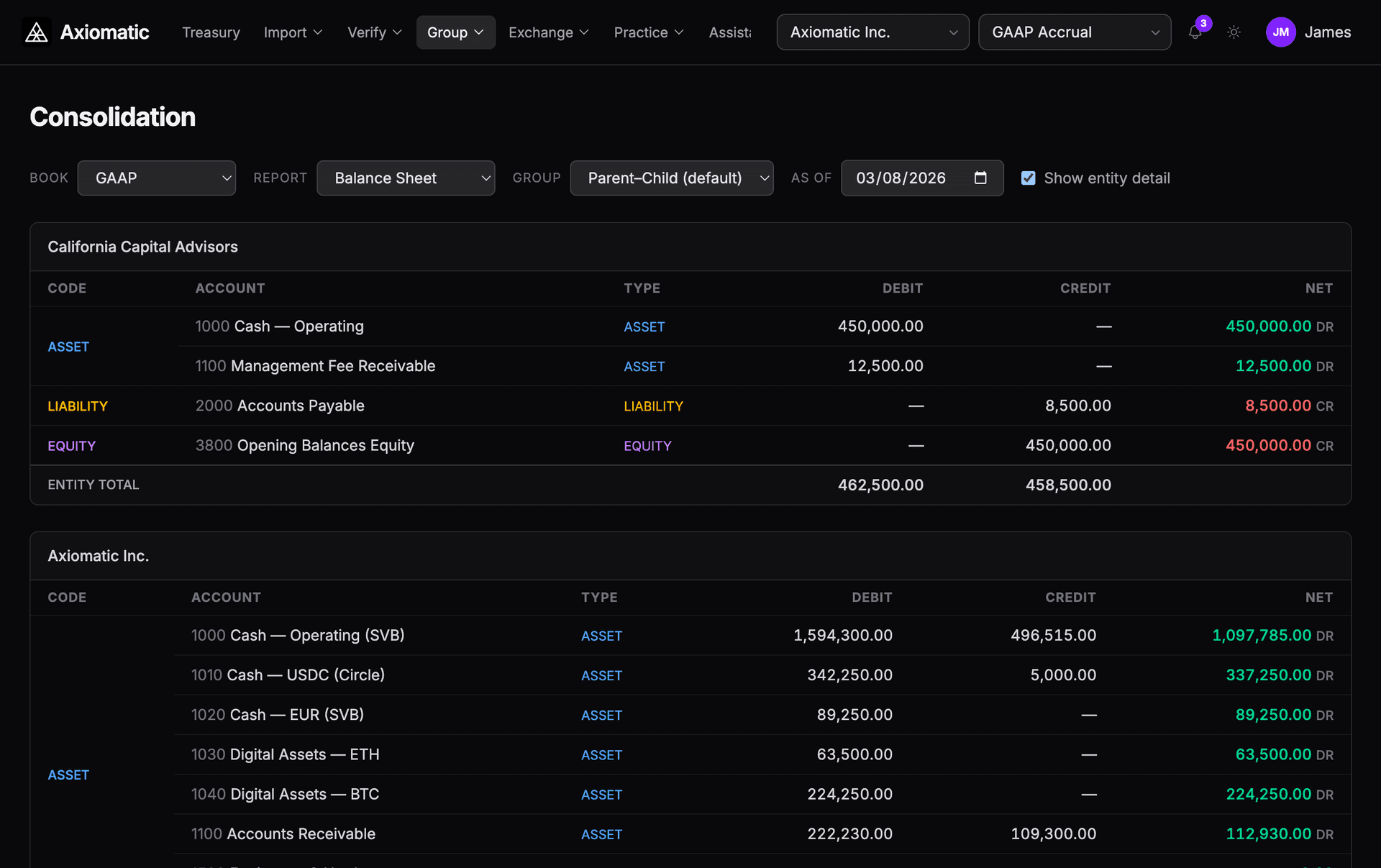Open the GAAP Accrual dropdown
Screen dimensions: 1381x868
click(1074, 32)
